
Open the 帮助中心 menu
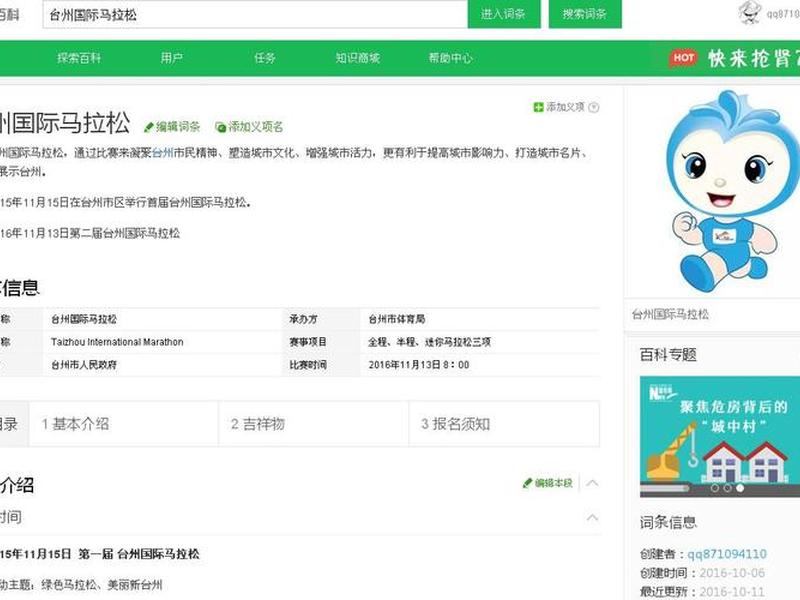pos(451,58)
